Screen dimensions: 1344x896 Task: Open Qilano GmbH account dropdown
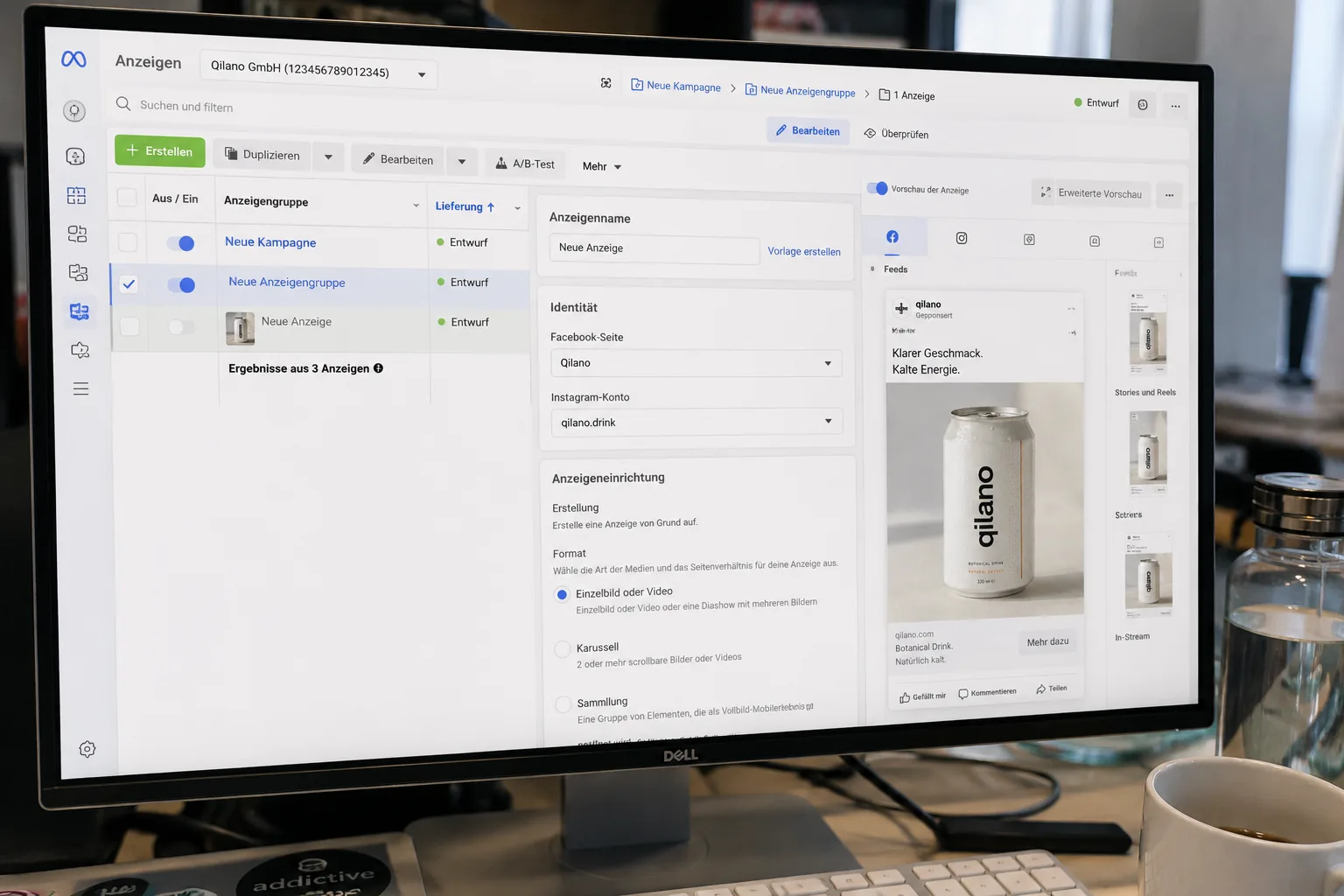click(318, 70)
